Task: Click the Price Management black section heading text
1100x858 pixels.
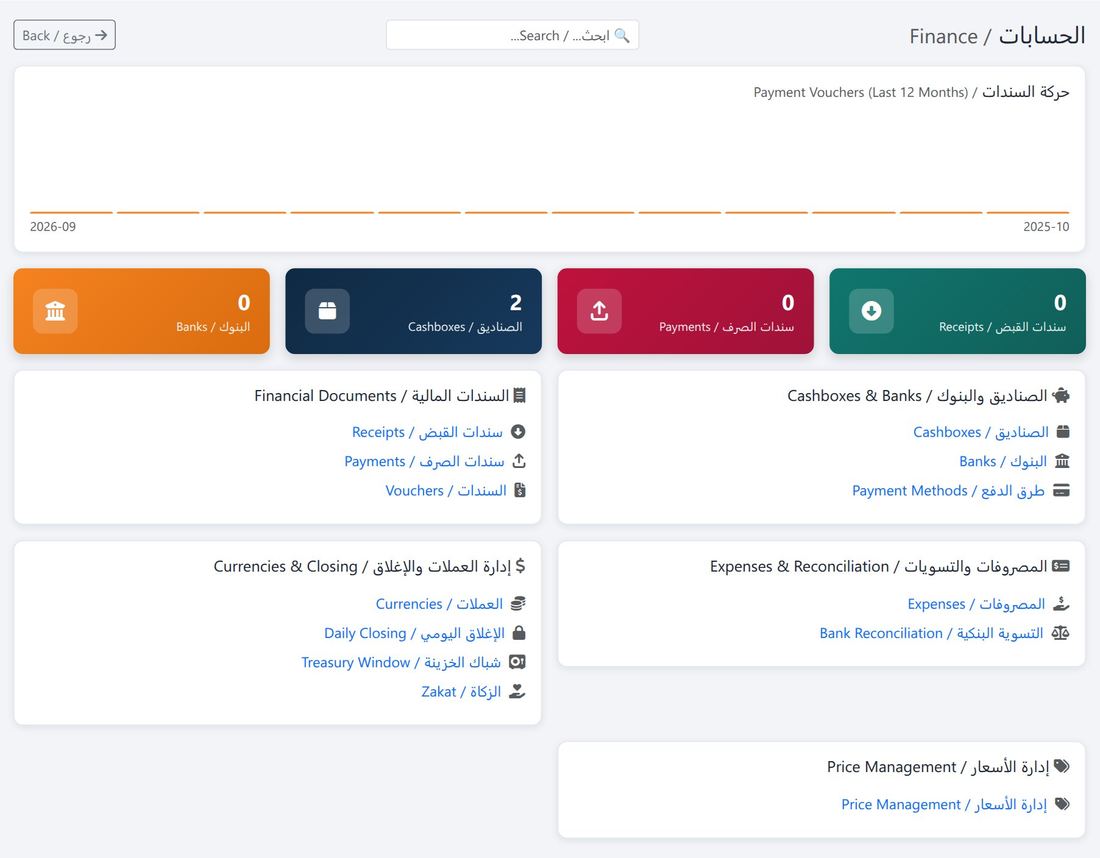Action: pos(938,767)
